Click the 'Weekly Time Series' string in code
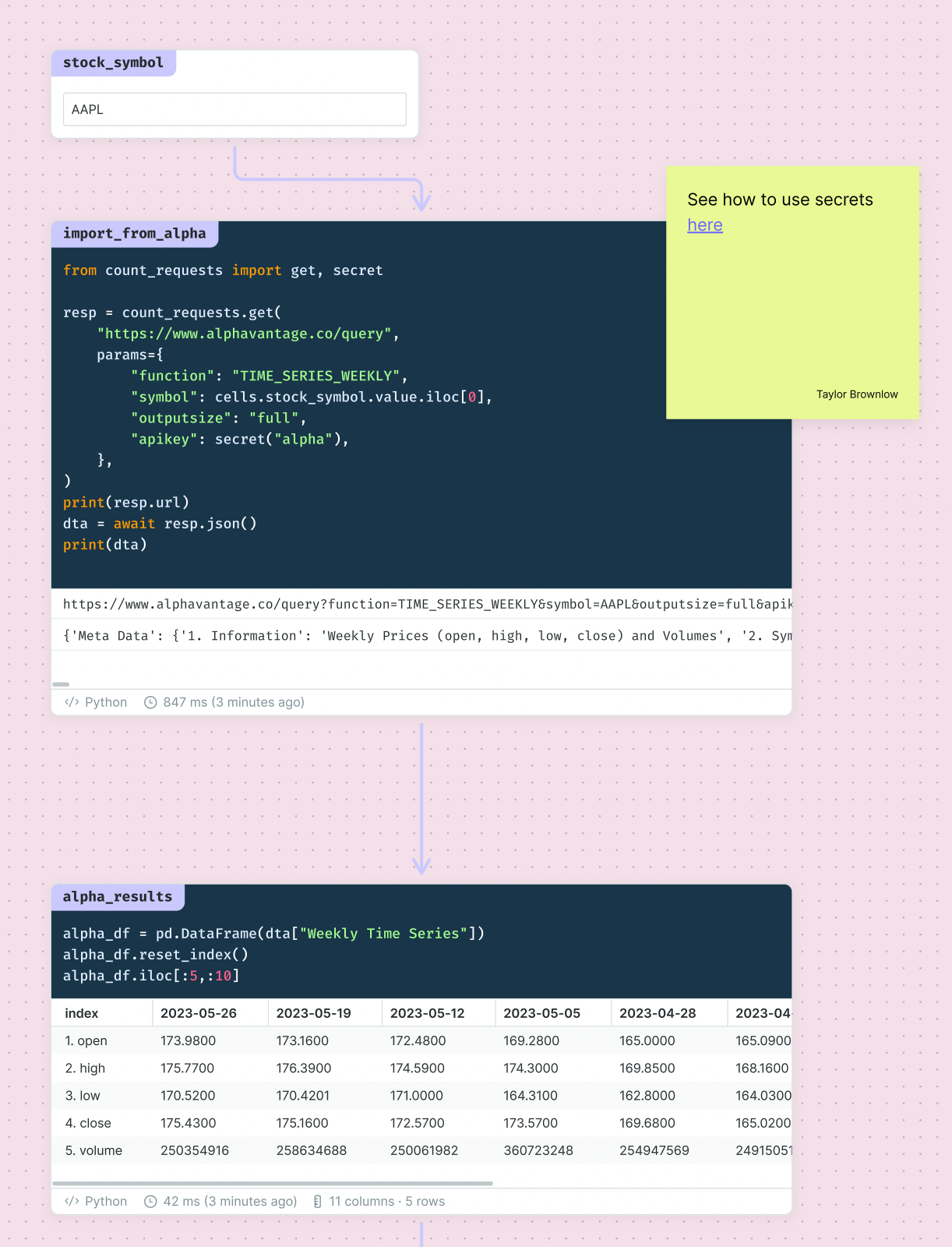Image resolution: width=952 pixels, height=1247 pixels. click(x=383, y=934)
